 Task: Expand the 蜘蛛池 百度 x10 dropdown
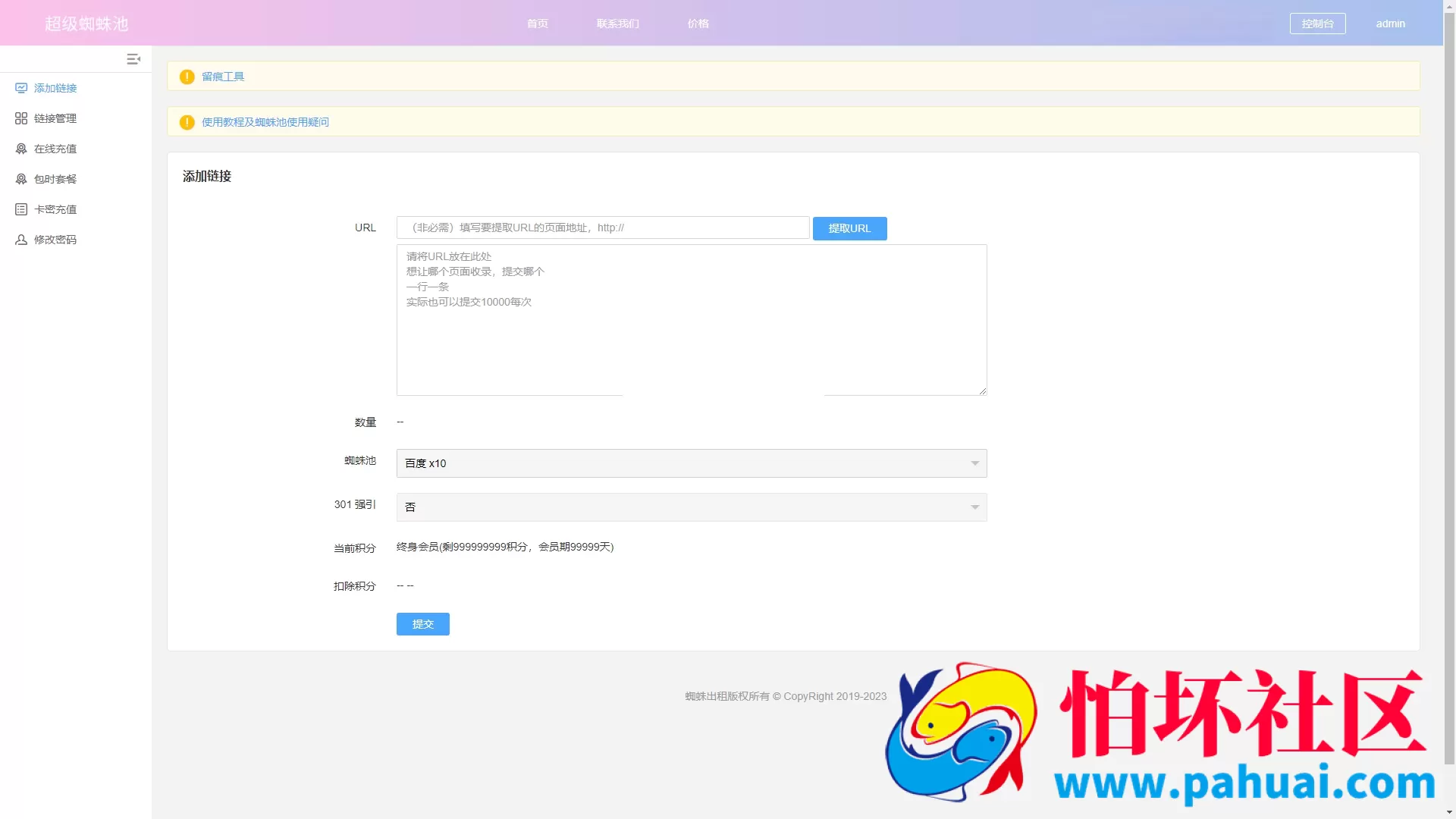tap(691, 463)
